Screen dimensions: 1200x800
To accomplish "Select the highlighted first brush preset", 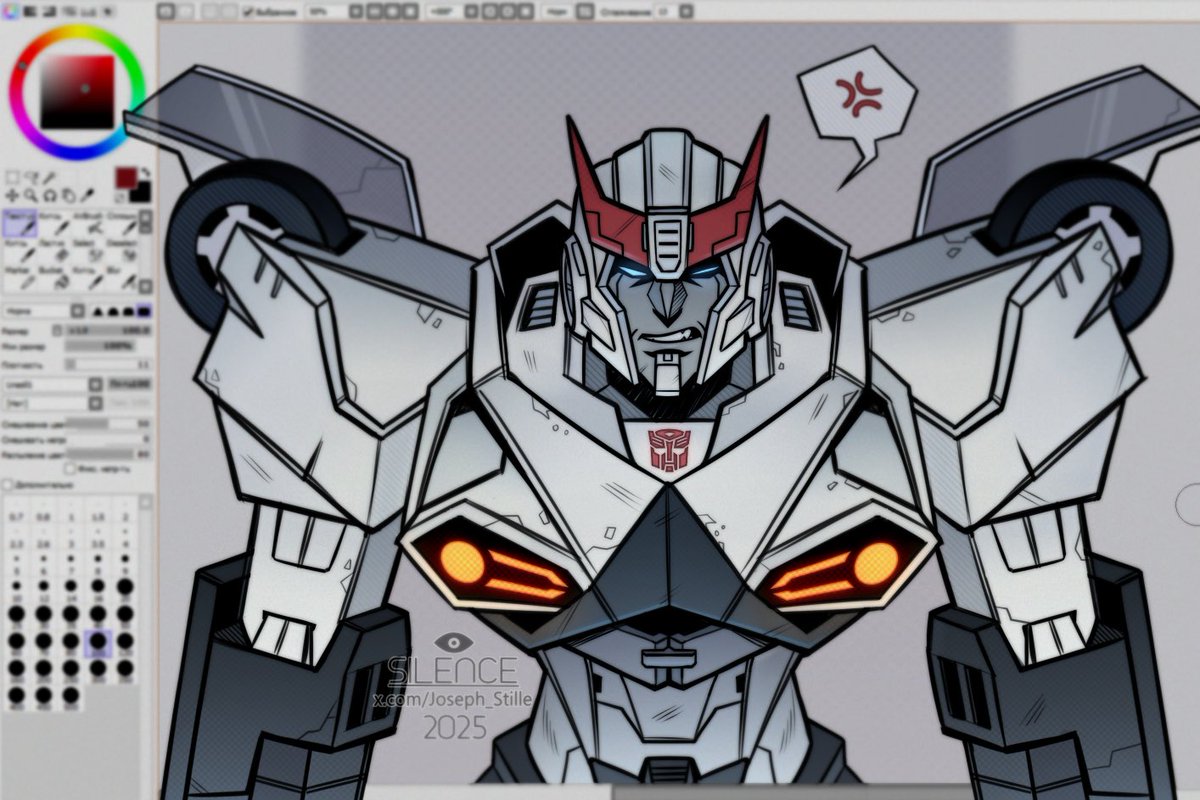I will pos(20,224).
